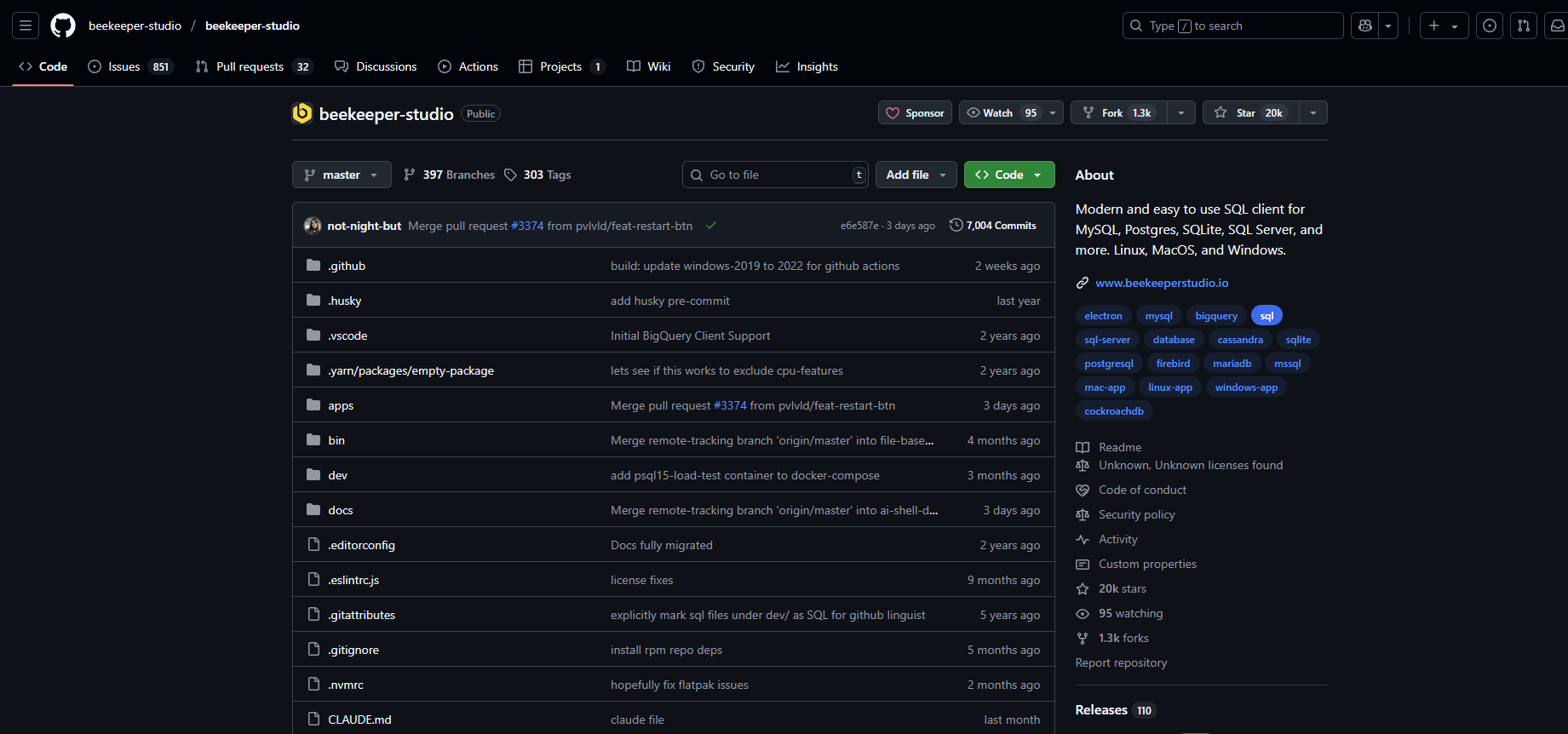1568x734 pixels.
Task: Open www.beekeeperstudio.io website link
Action: [1162, 283]
